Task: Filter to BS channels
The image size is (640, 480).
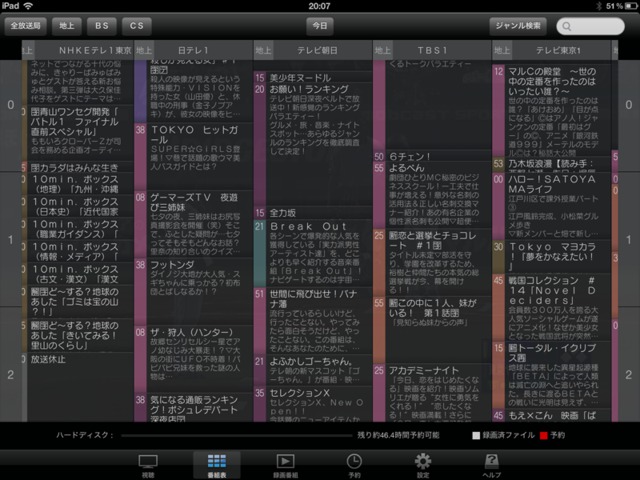Action: click(102, 26)
